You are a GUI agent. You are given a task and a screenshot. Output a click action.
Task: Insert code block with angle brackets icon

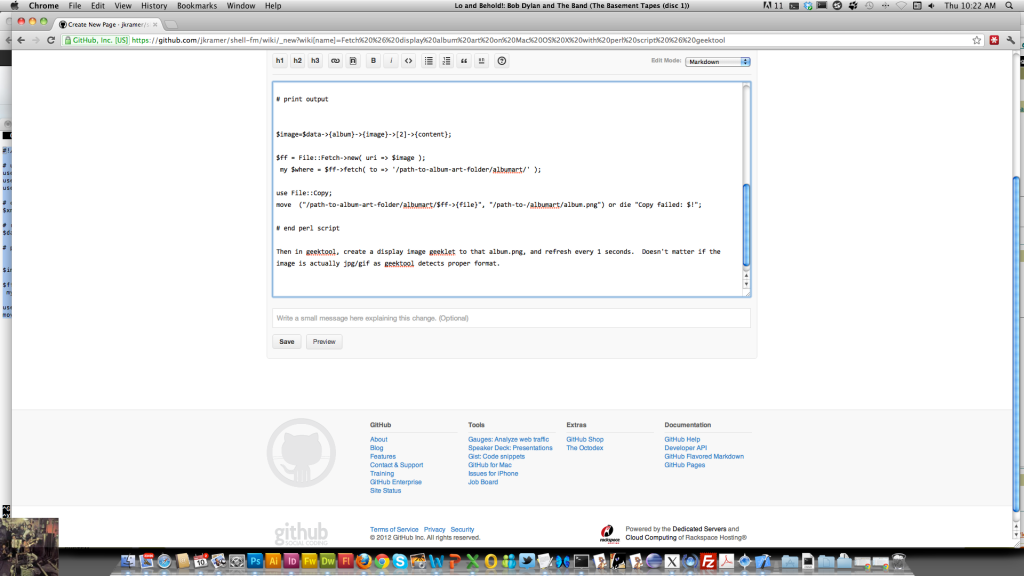tap(408, 61)
